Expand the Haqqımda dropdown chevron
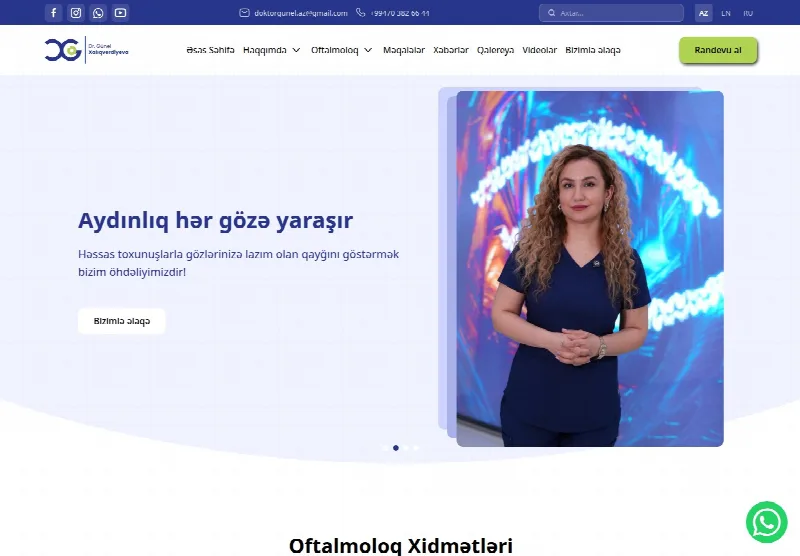 click(296, 50)
